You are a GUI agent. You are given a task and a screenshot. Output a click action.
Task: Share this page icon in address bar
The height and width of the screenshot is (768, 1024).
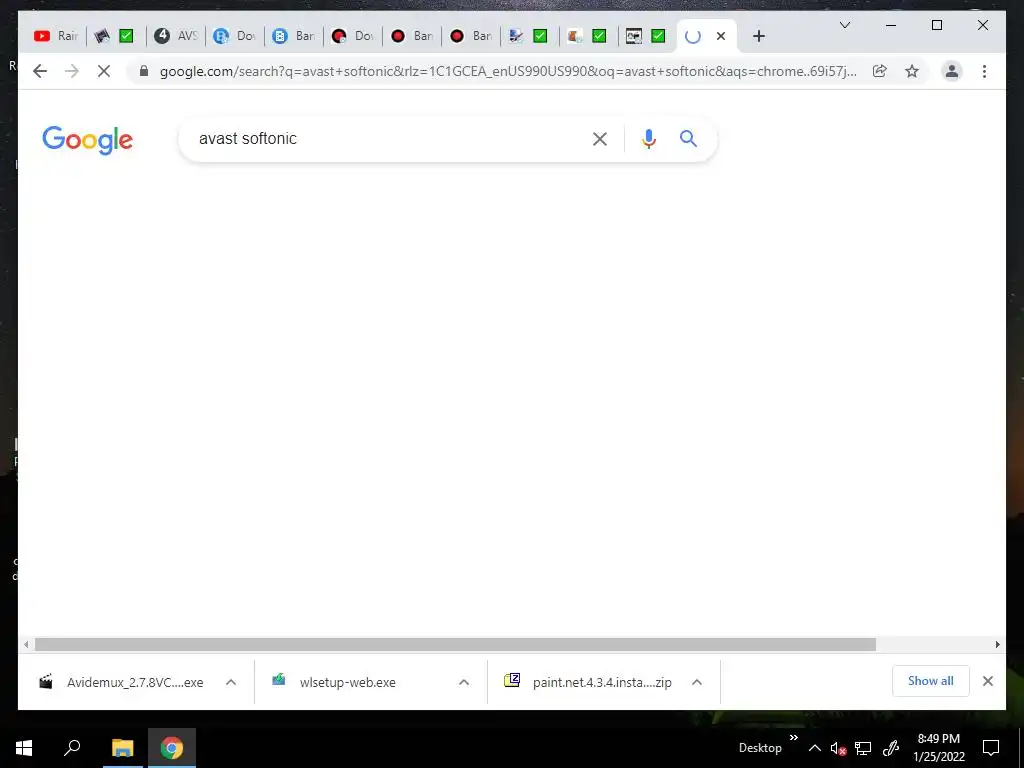point(880,71)
